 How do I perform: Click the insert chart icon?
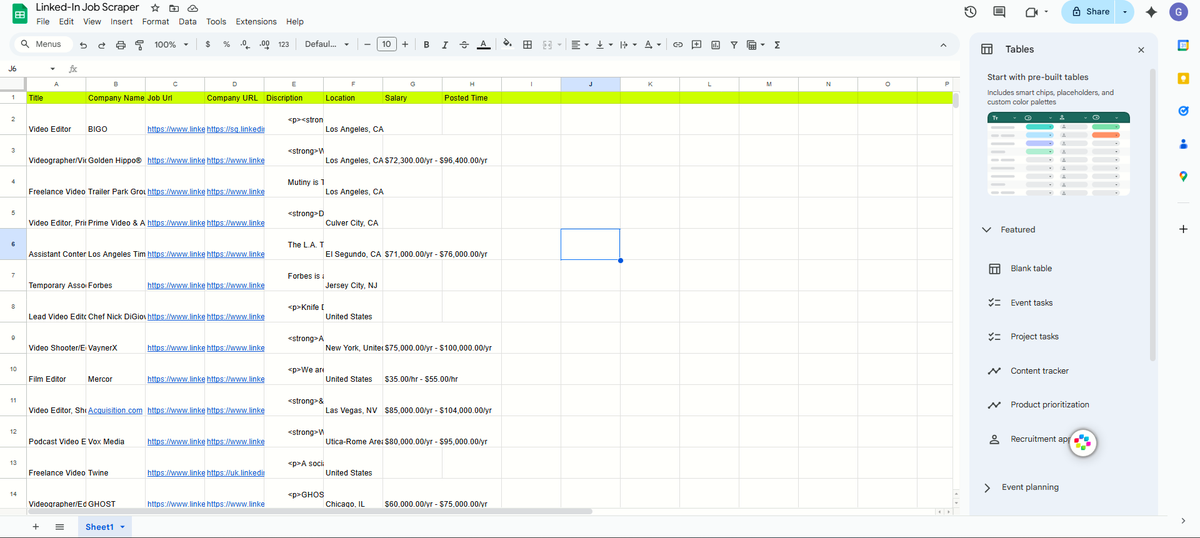[x=716, y=45]
